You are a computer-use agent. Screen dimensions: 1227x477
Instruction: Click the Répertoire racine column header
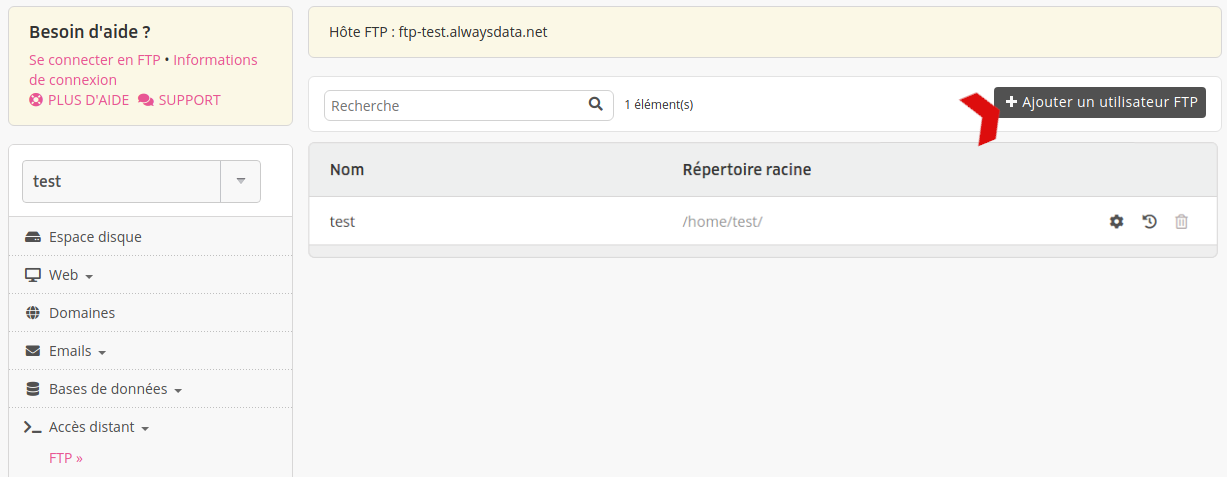747,170
